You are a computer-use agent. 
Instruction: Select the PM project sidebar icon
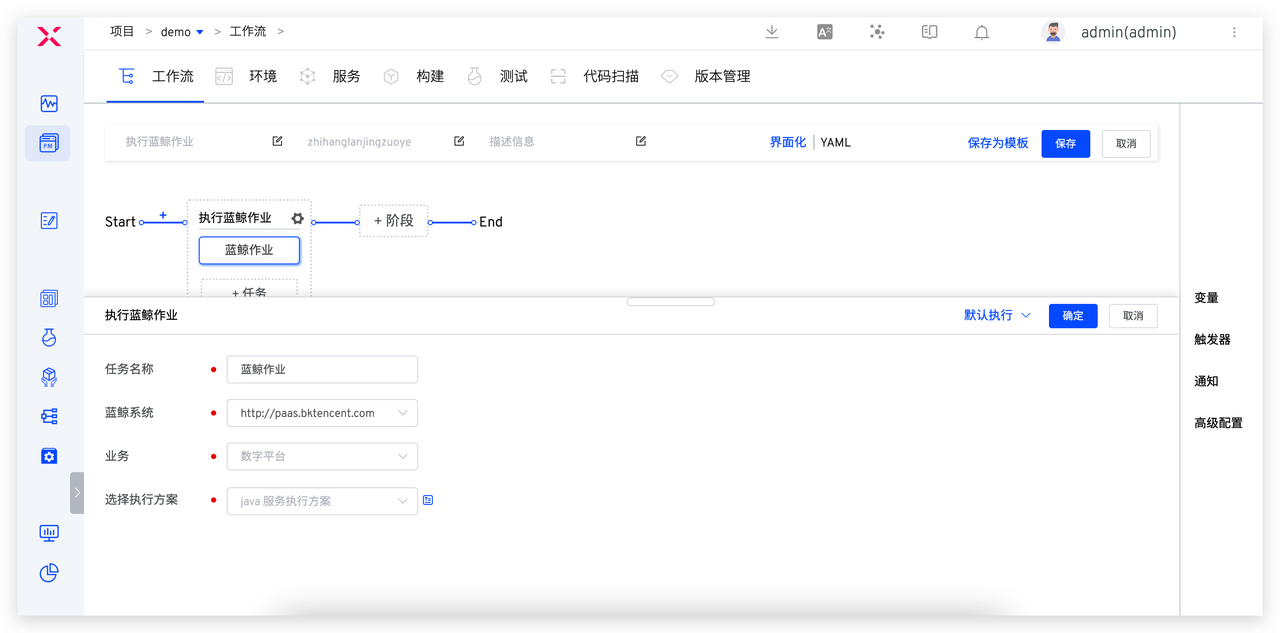(49, 144)
